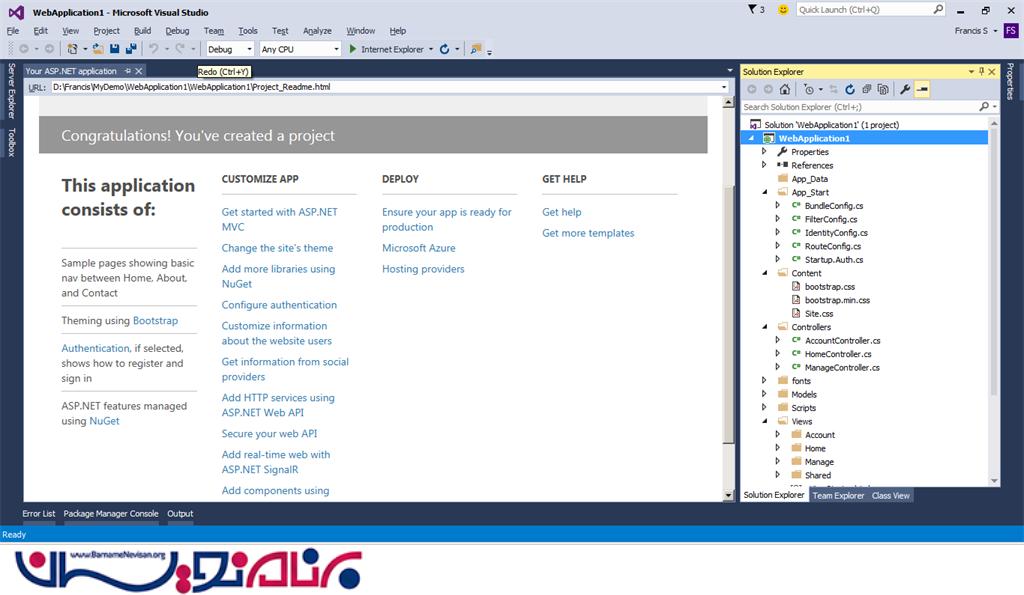The height and width of the screenshot is (595, 1024).
Task: Collapse the Controllers folder node
Action: tap(765, 327)
